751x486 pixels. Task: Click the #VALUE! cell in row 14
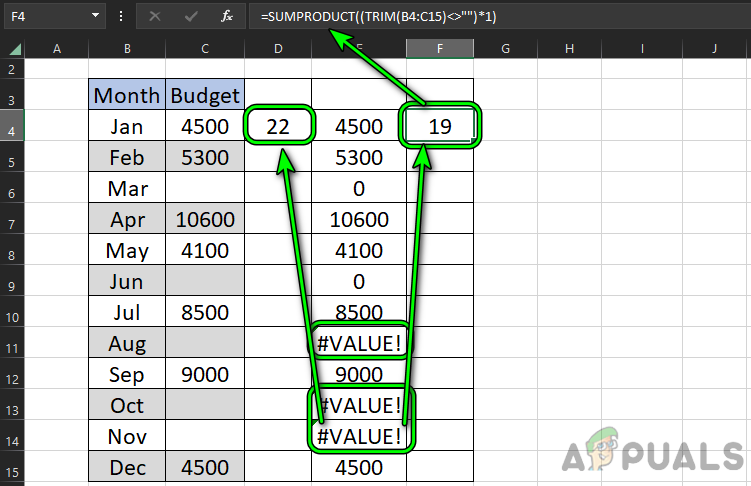pyautogui.click(x=359, y=436)
